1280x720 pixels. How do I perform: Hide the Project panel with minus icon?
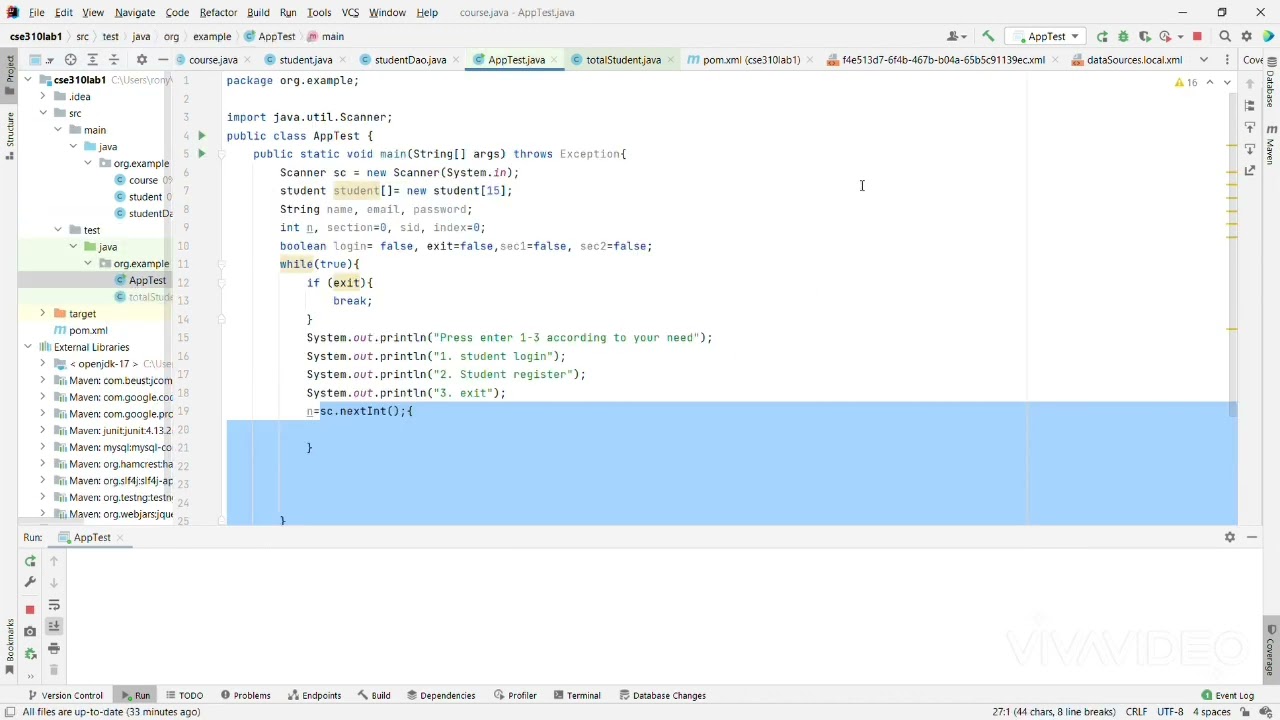point(162,60)
